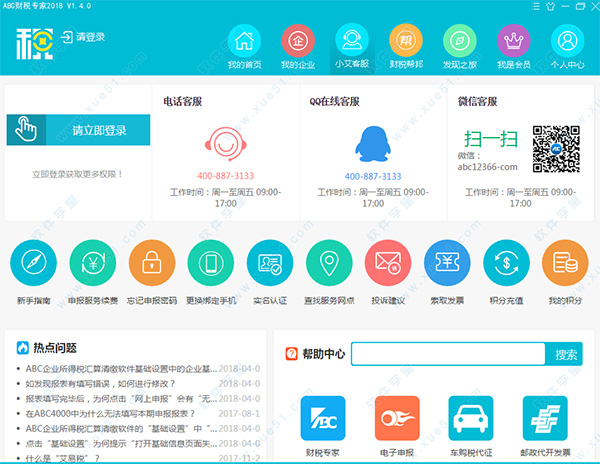600x464 pixels.
Task: Open 新手指南 guide icon
Action: point(33,263)
